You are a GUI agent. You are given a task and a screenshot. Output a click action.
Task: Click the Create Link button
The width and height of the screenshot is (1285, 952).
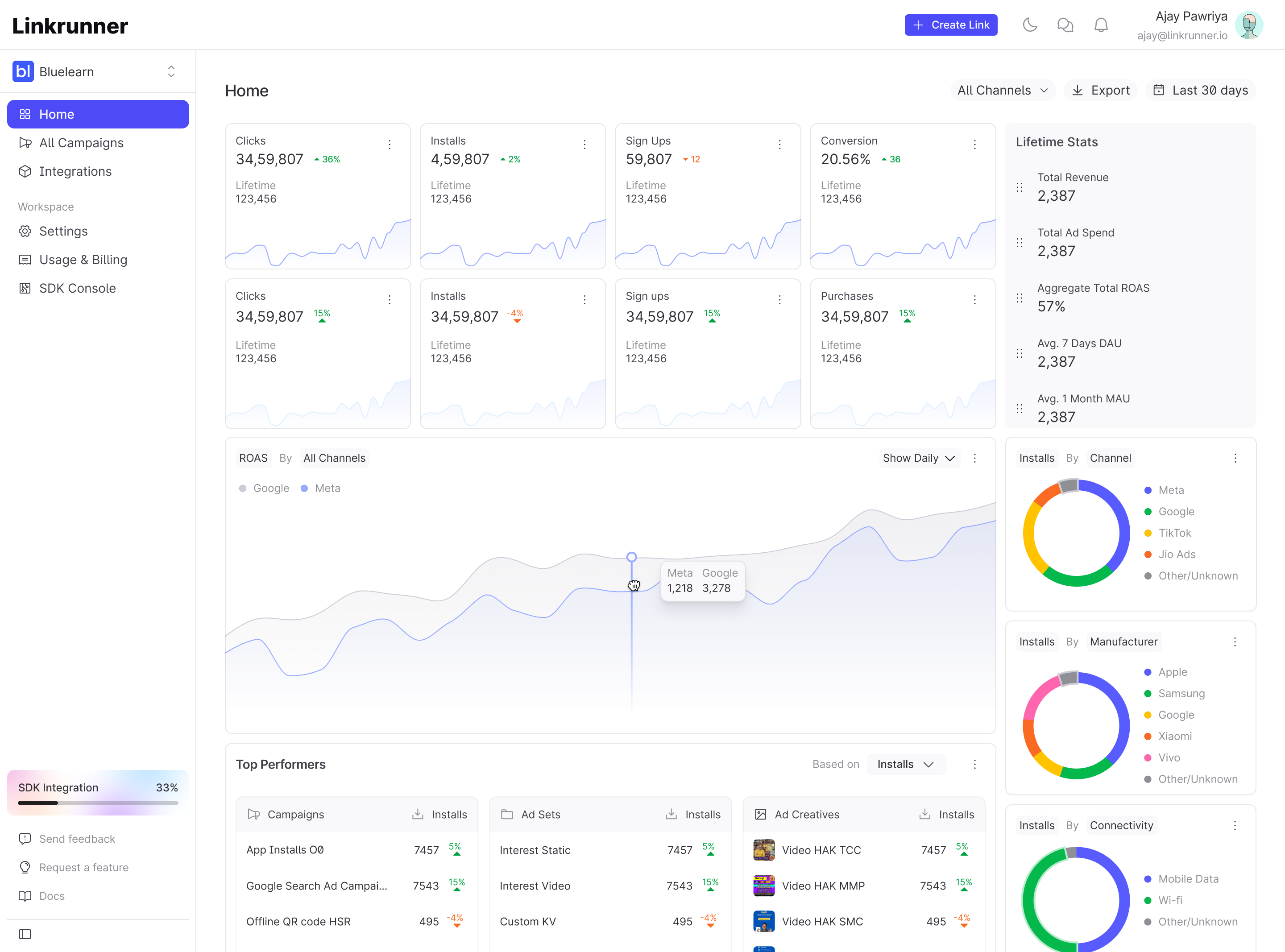(x=951, y=25)
